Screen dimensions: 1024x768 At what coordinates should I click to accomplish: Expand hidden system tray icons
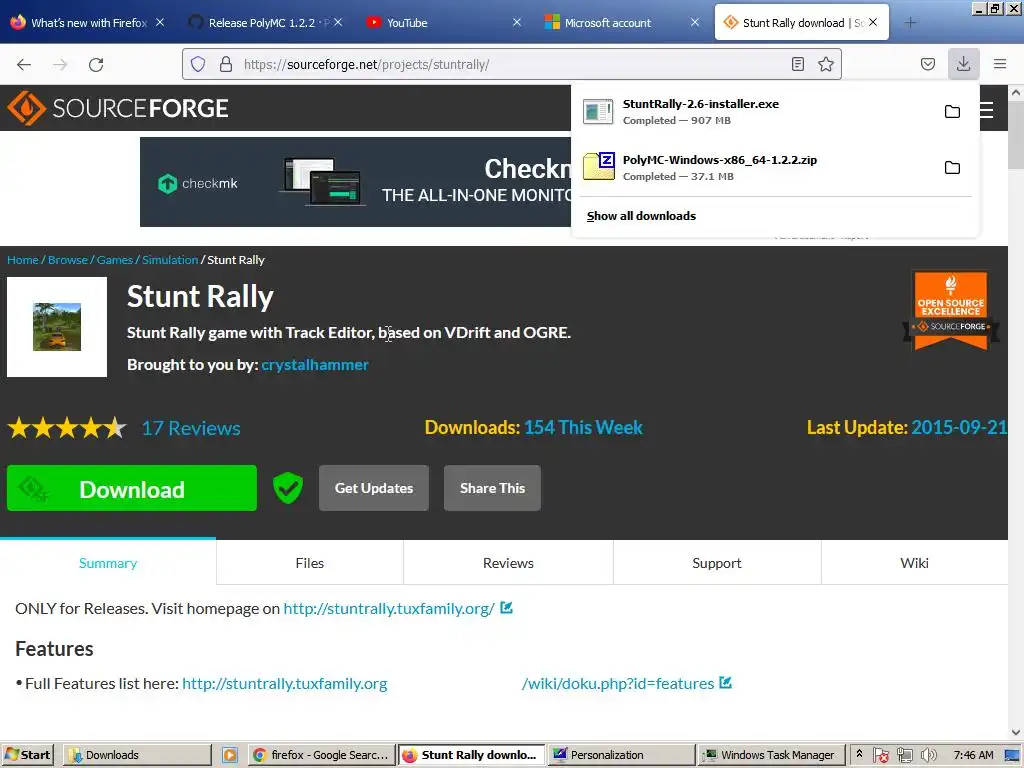tap(859, 754)
